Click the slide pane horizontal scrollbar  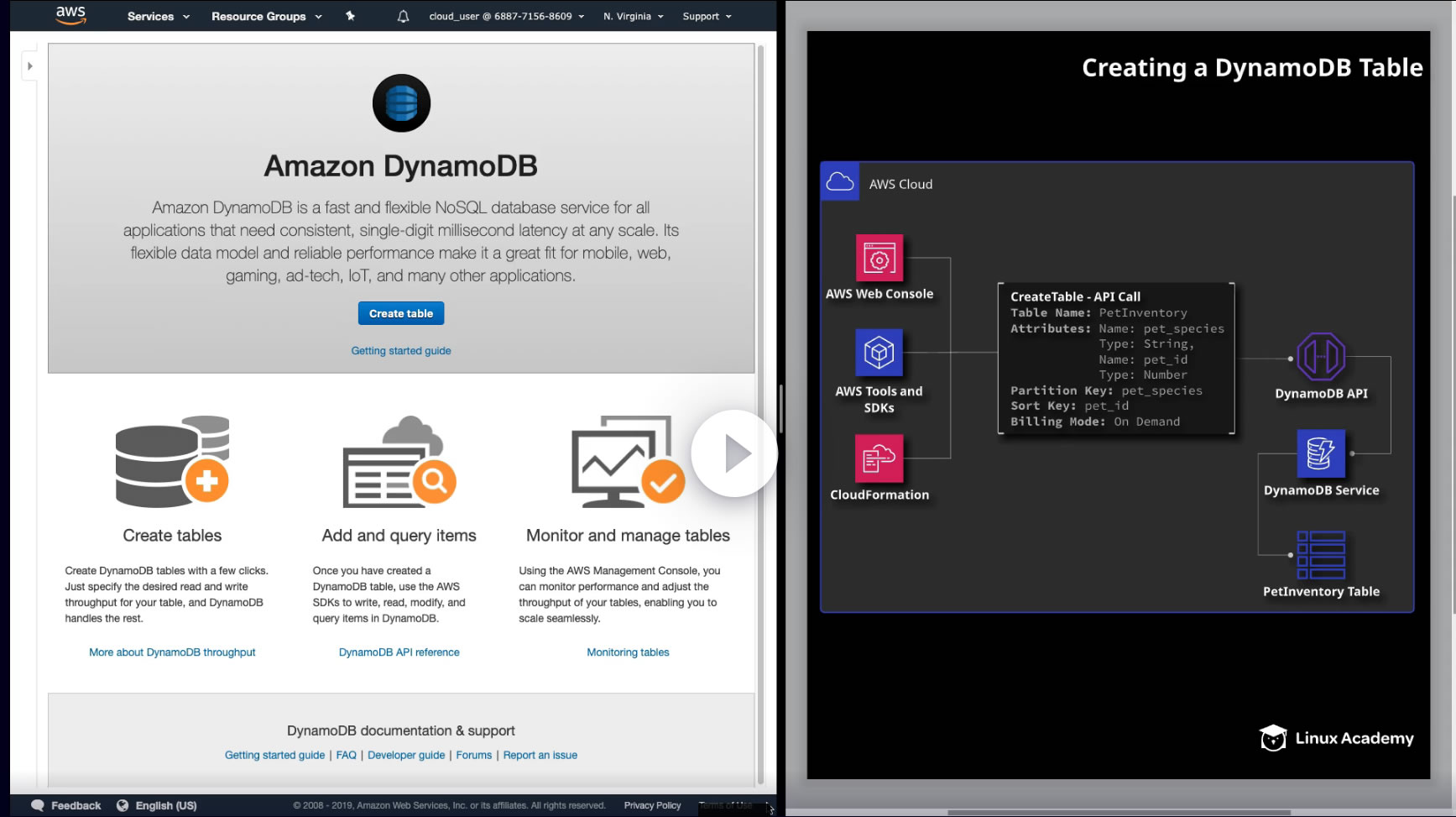[1119, 812]
